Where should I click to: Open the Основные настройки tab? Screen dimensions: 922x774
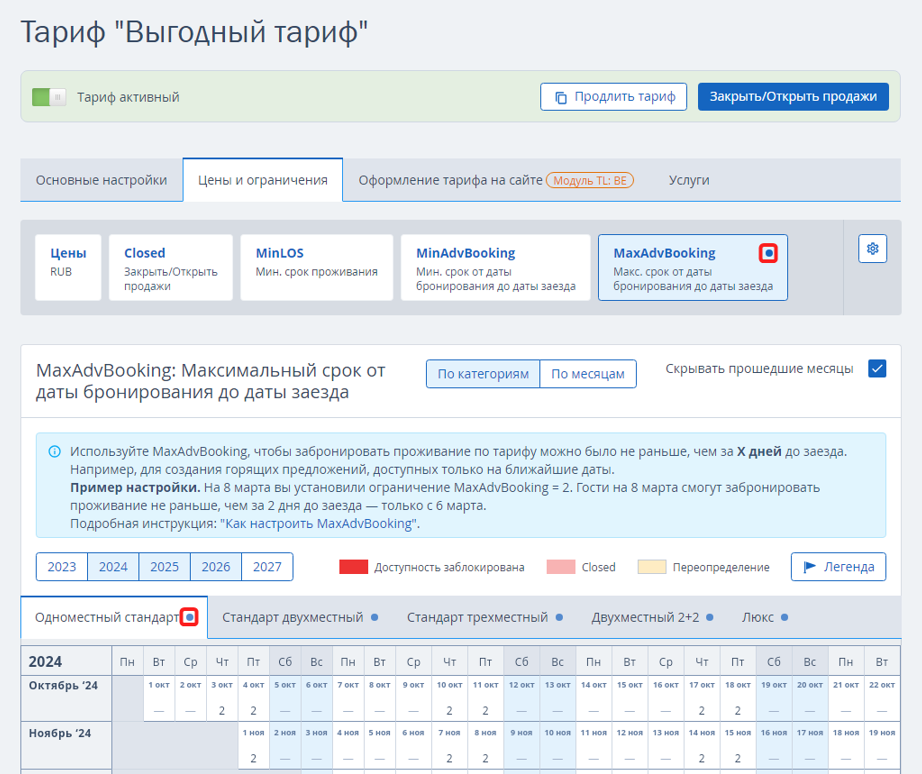pos(102,180)
